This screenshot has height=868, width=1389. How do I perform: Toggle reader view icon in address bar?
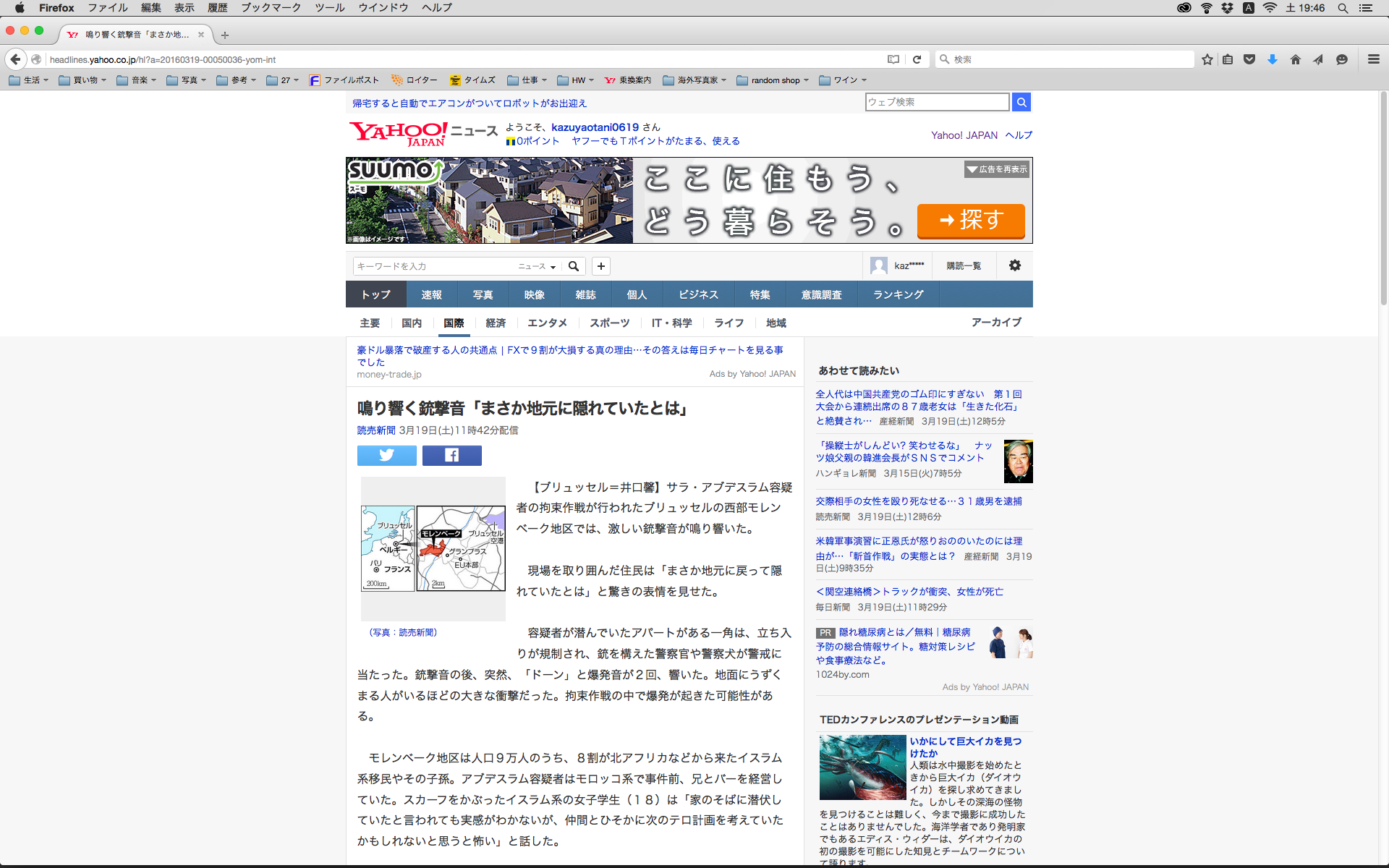point(893,59)
